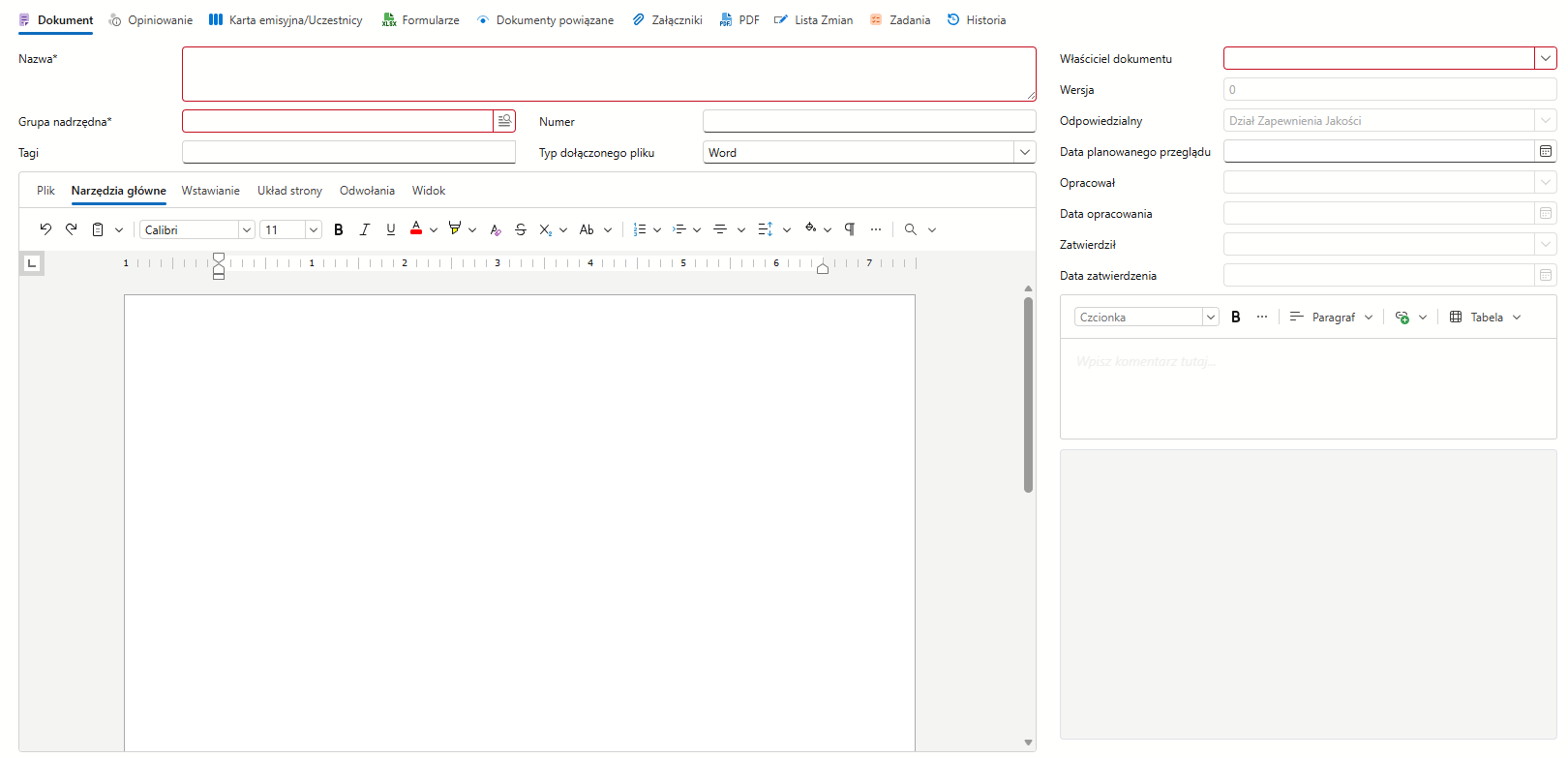1568x758 pixels.
Task: Click the clear formatting icon
Action: pos(496,229)
